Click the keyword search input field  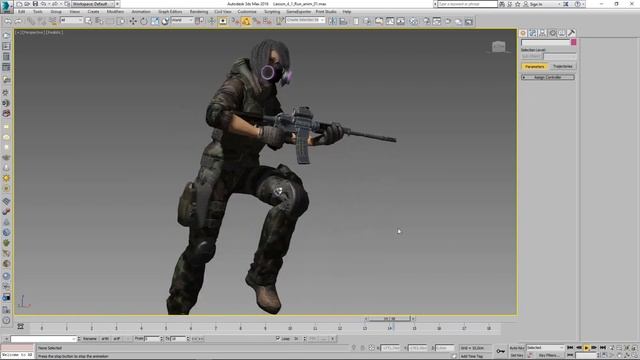pos(467,4)
